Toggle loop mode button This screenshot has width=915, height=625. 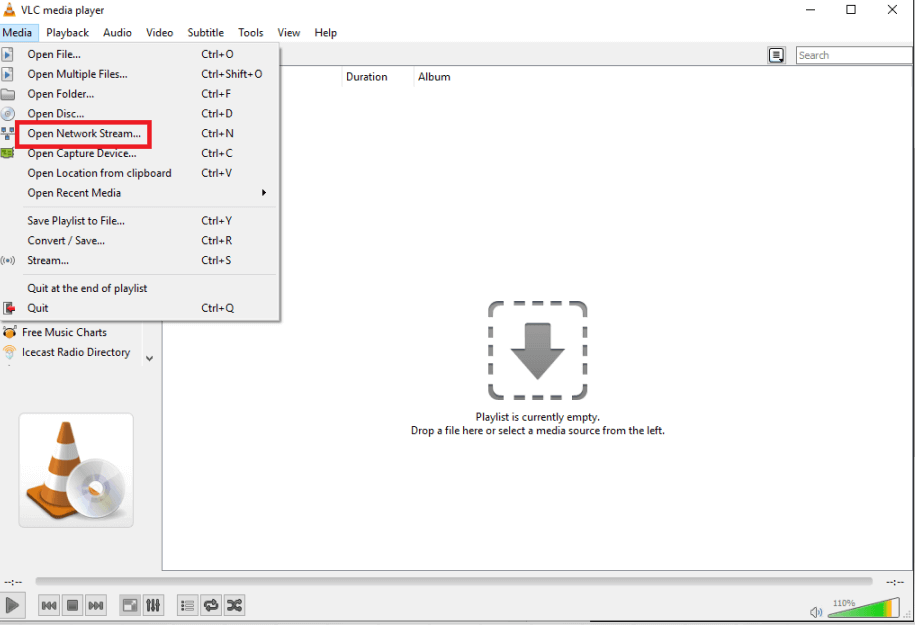pos(211,605)
